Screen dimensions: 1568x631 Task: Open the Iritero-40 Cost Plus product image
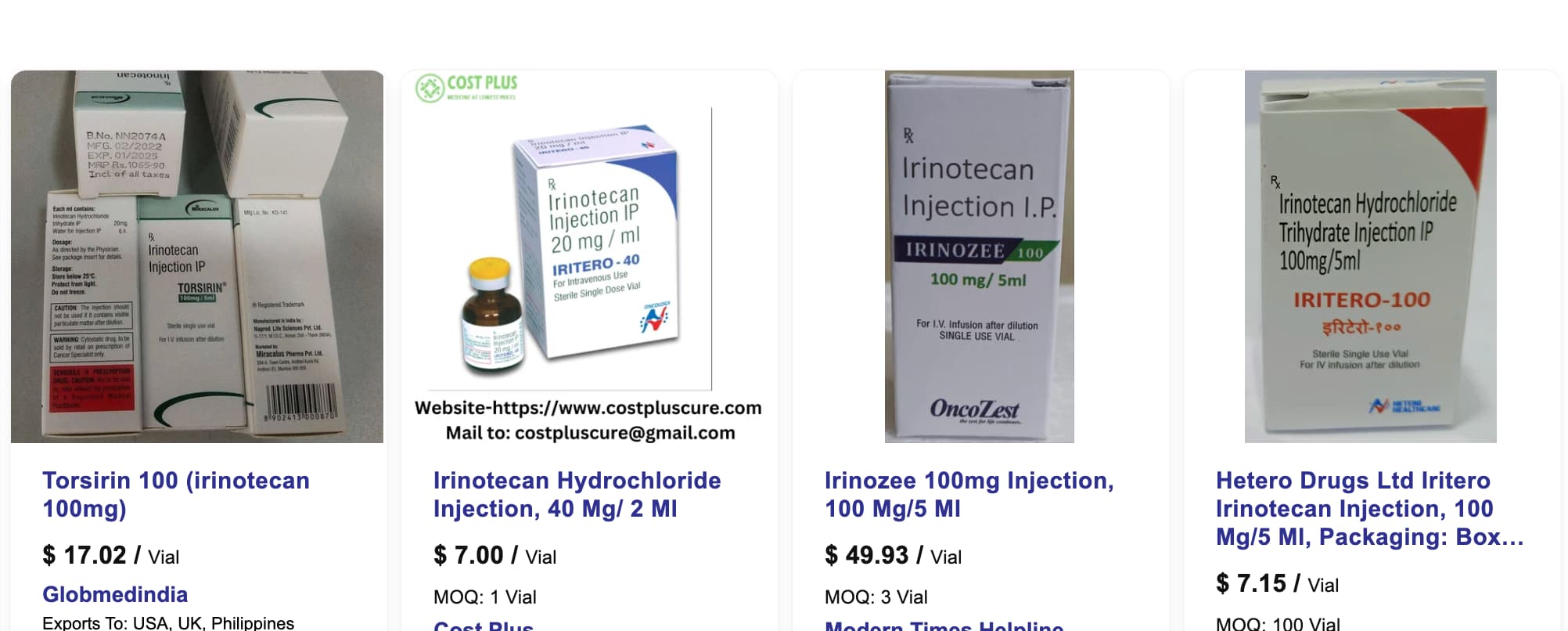pos(588,257)
